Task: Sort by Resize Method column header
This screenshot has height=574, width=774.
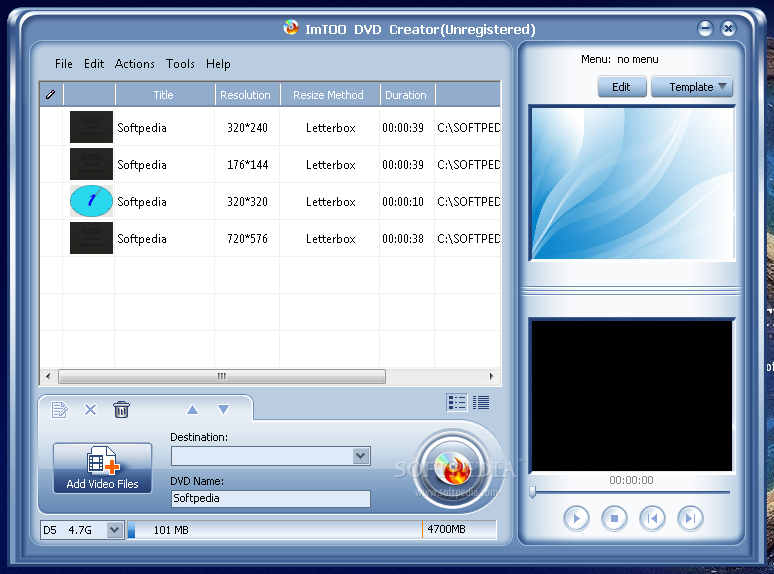Action: [x=329, y=94]
